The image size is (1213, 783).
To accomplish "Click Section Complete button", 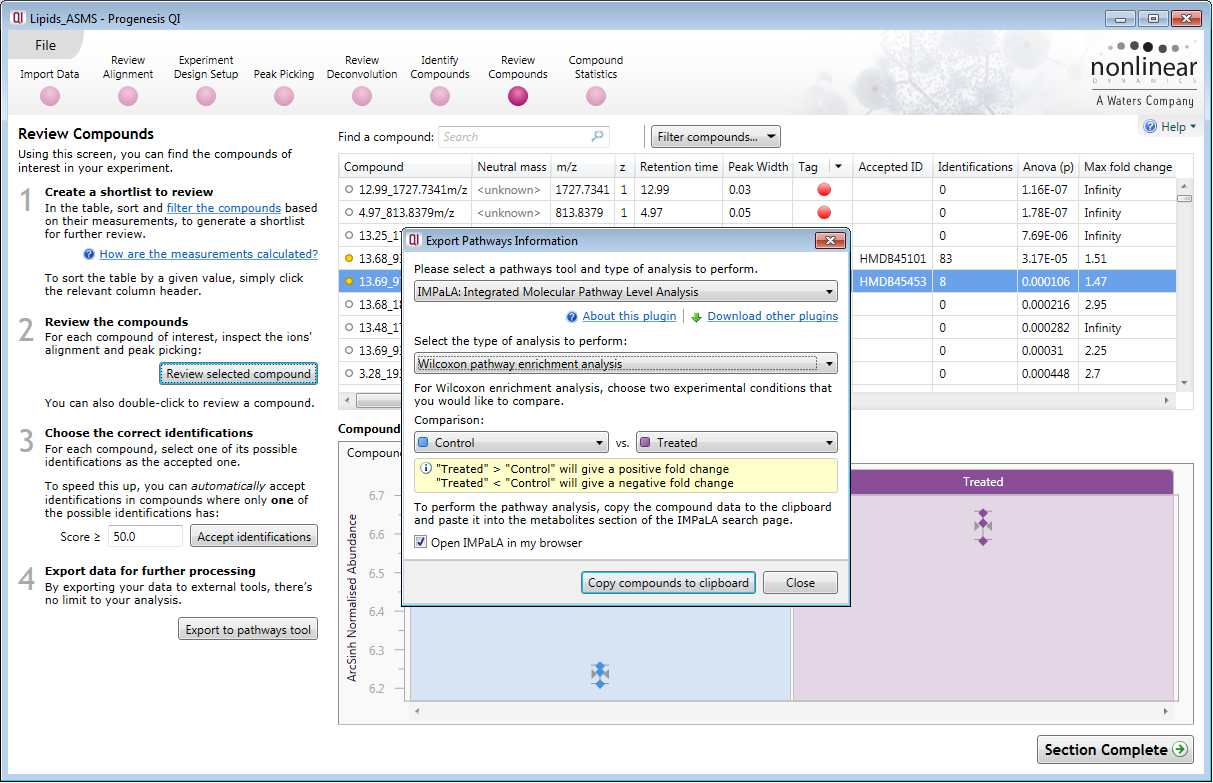I will tap(1115, 750).
